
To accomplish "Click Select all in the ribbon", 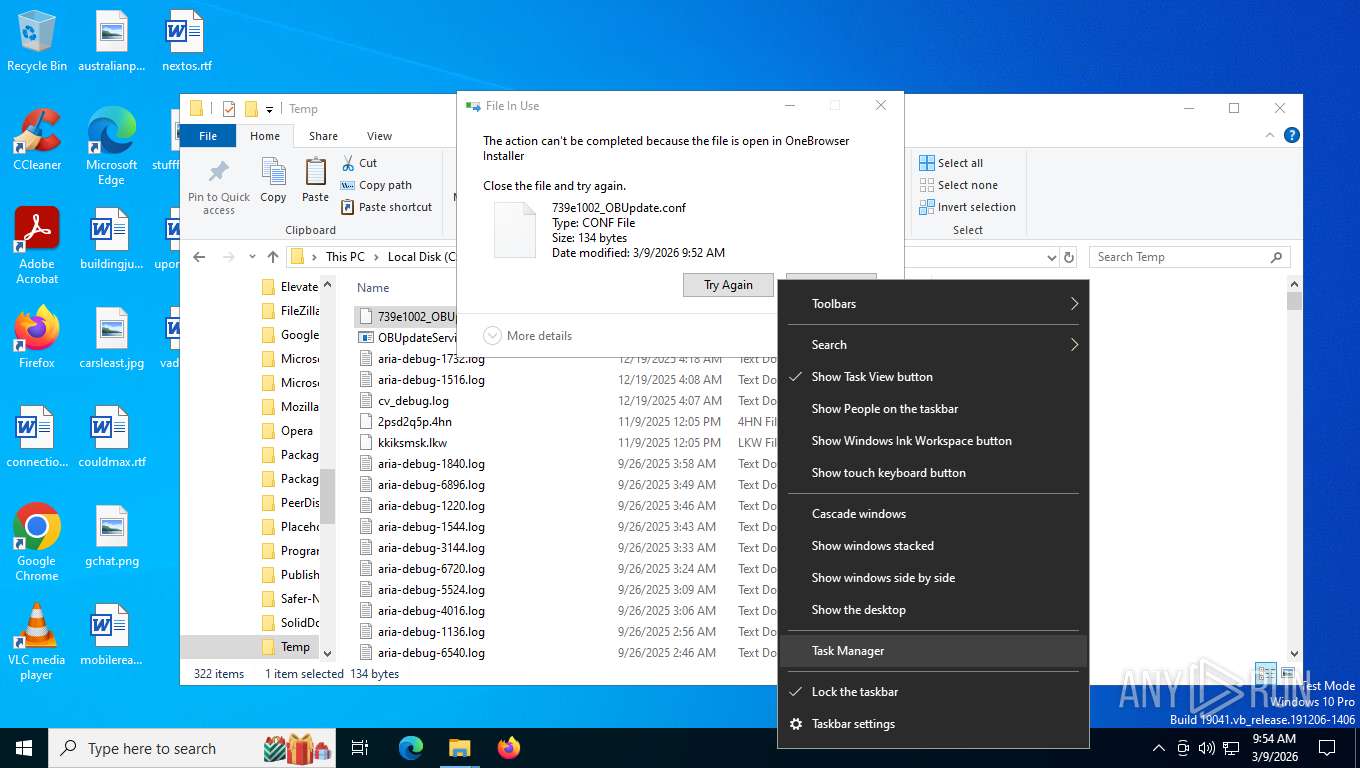I will [951, 163].
